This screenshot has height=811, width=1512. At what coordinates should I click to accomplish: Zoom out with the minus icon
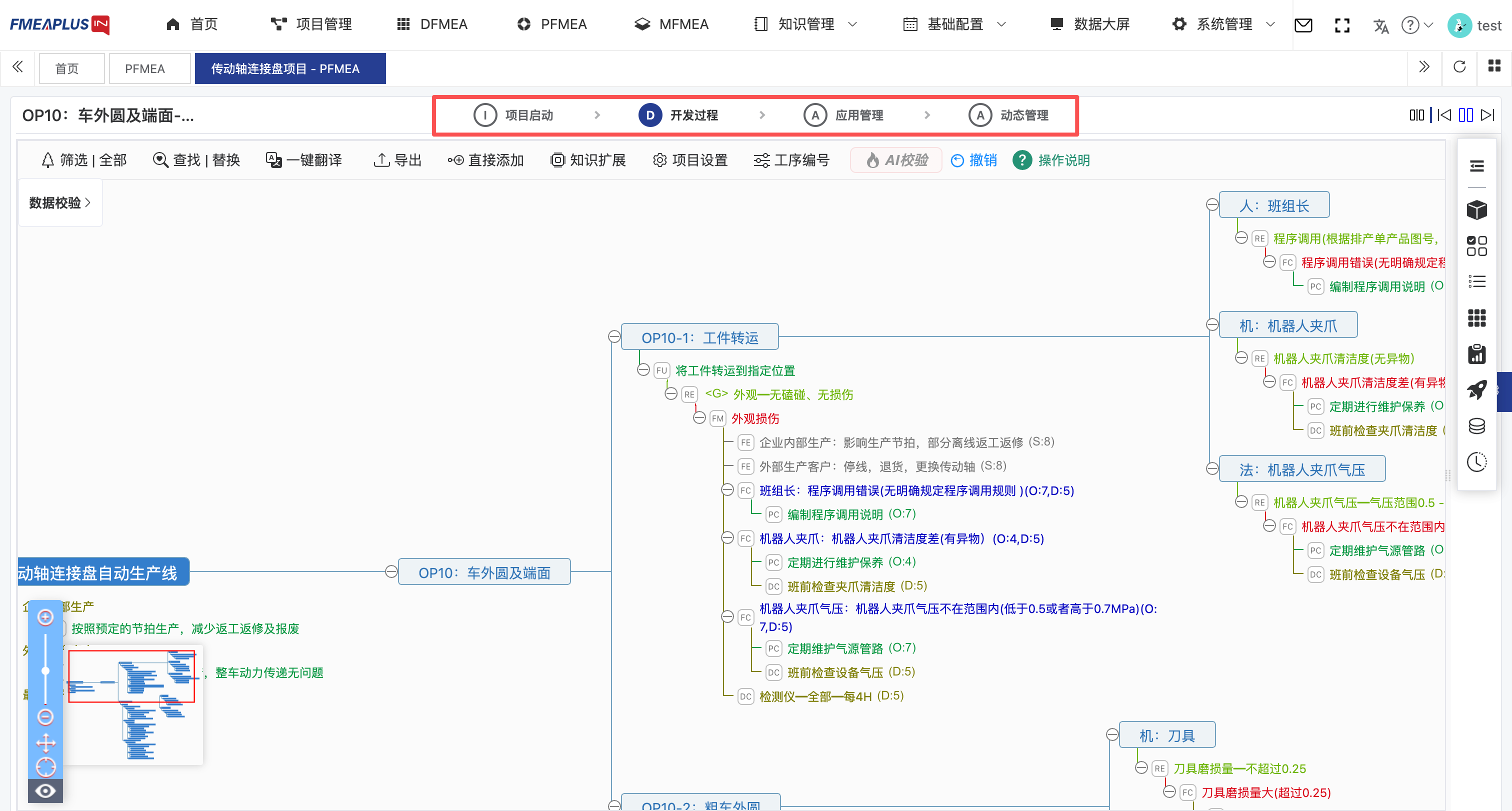[x=45, y=716]
